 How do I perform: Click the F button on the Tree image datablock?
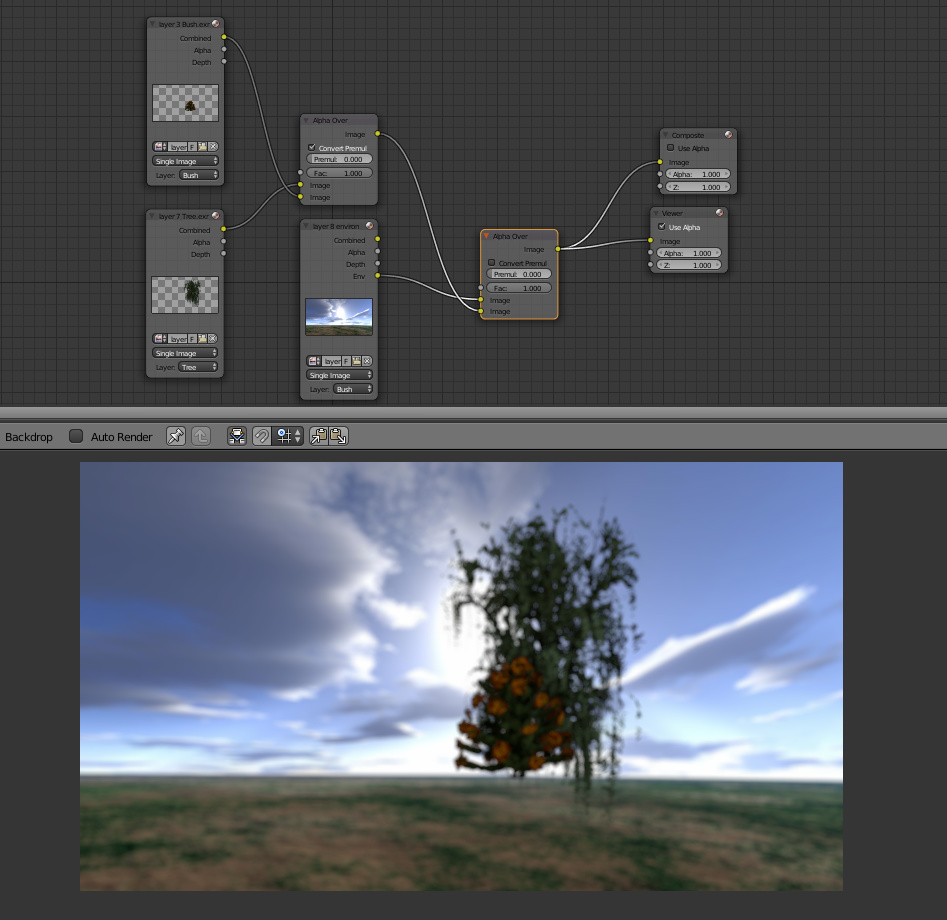(192, 338)
